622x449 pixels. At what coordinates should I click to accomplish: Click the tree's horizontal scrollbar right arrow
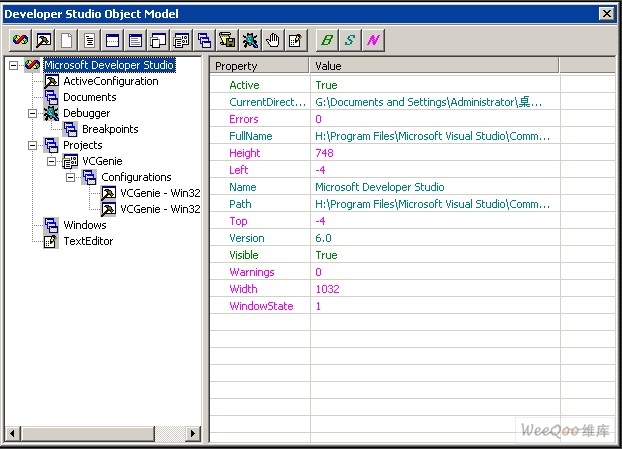(x=193, y=433)
